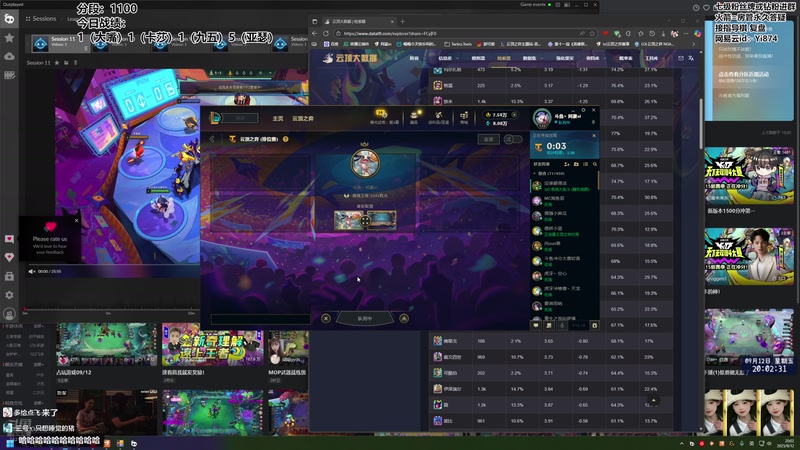Click round icon right of 队列中 button
This screenshot has width=800, height=450.
(404, 318)
